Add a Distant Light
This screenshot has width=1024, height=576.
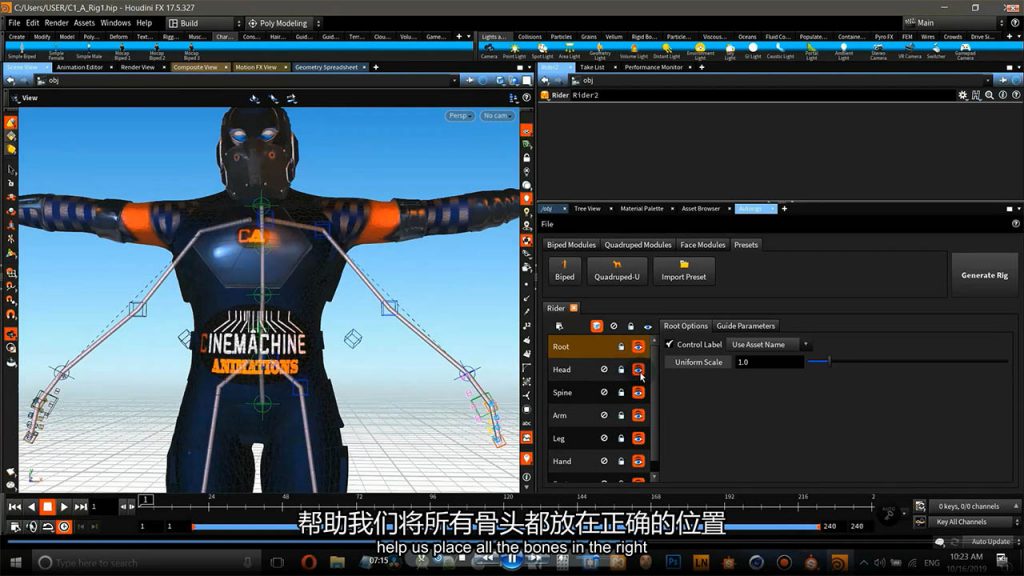pyautogui.click(x=666, y=52)
